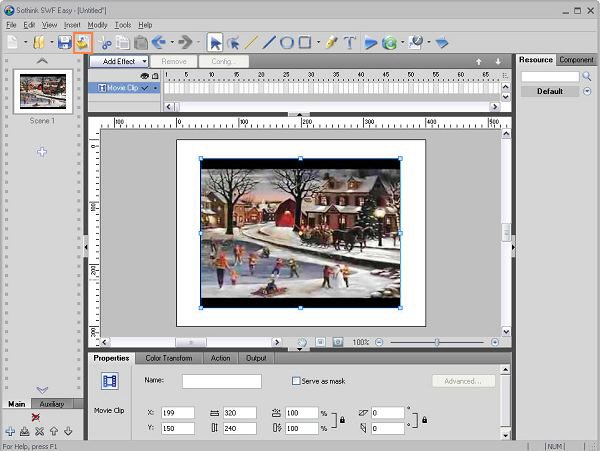
Task: Save the project using the floppy icon
Action: pyautogui.click(x=65, y=42)
